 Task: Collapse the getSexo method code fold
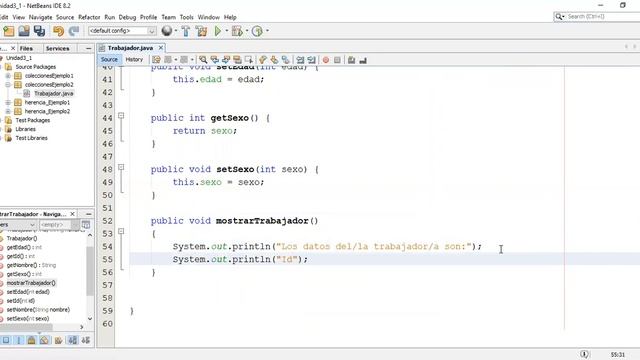click(x=121, y=116)
